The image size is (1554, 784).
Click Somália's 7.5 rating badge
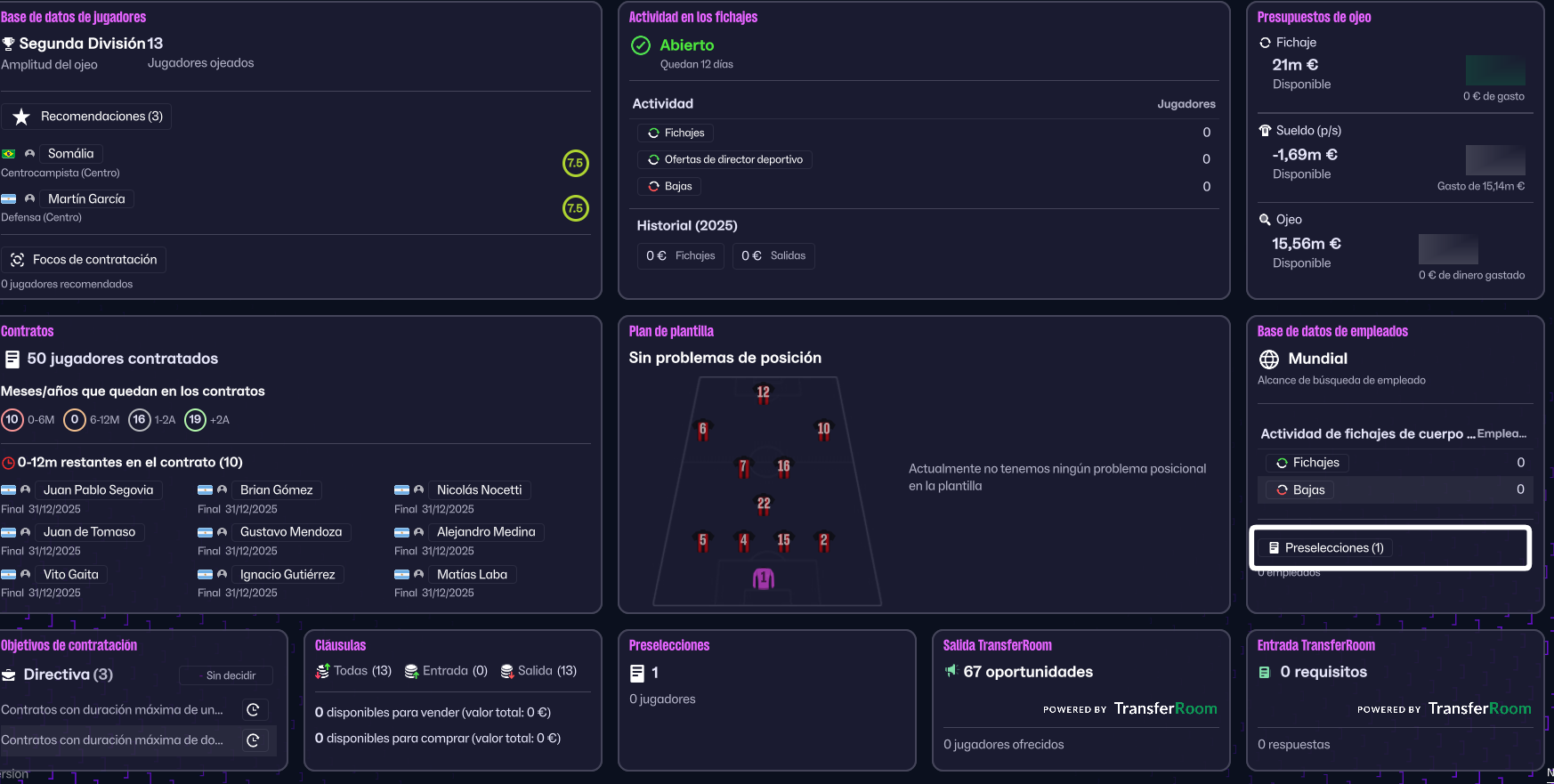(575, 163)
